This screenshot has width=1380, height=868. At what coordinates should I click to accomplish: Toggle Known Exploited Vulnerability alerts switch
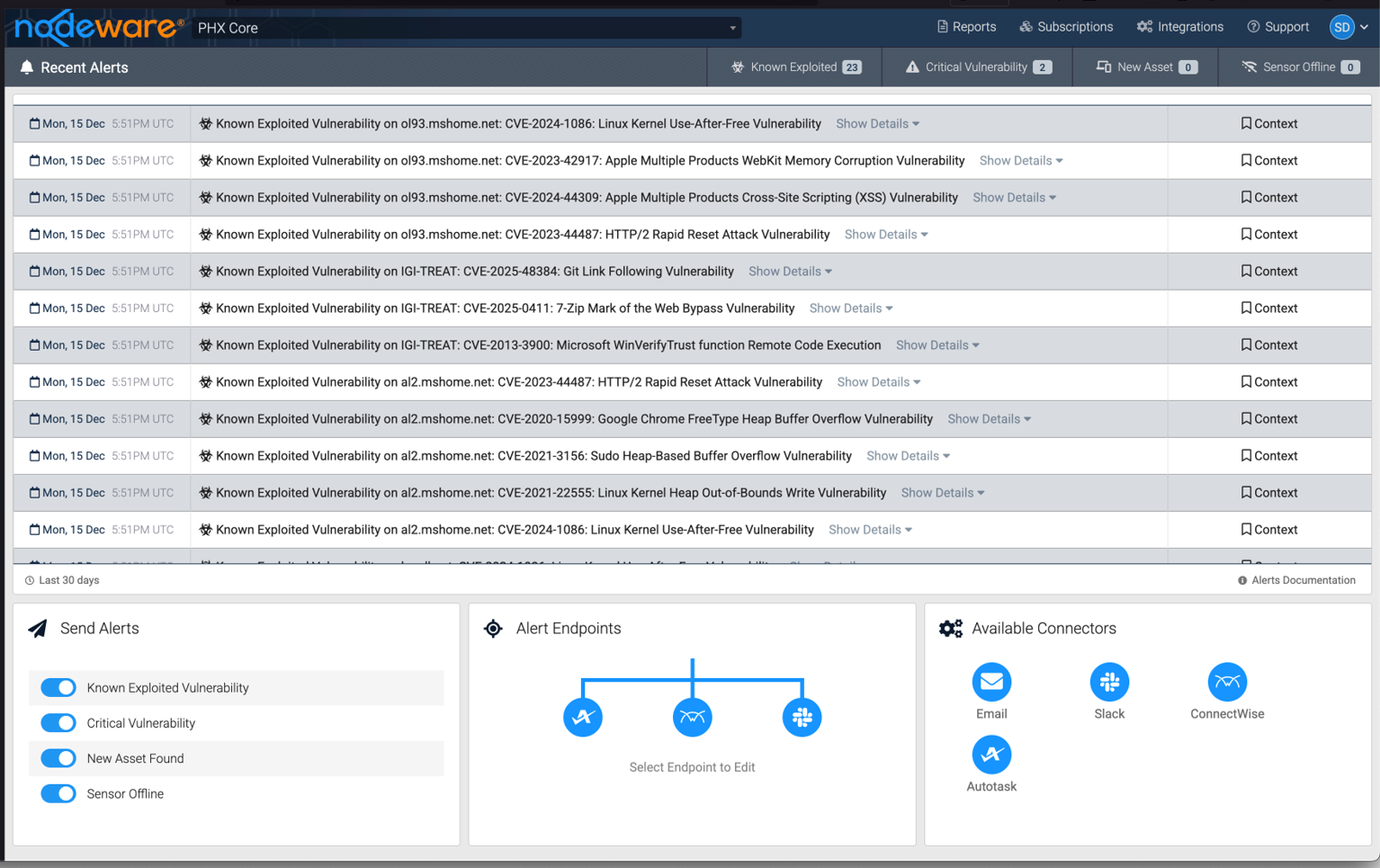point(58,687)
